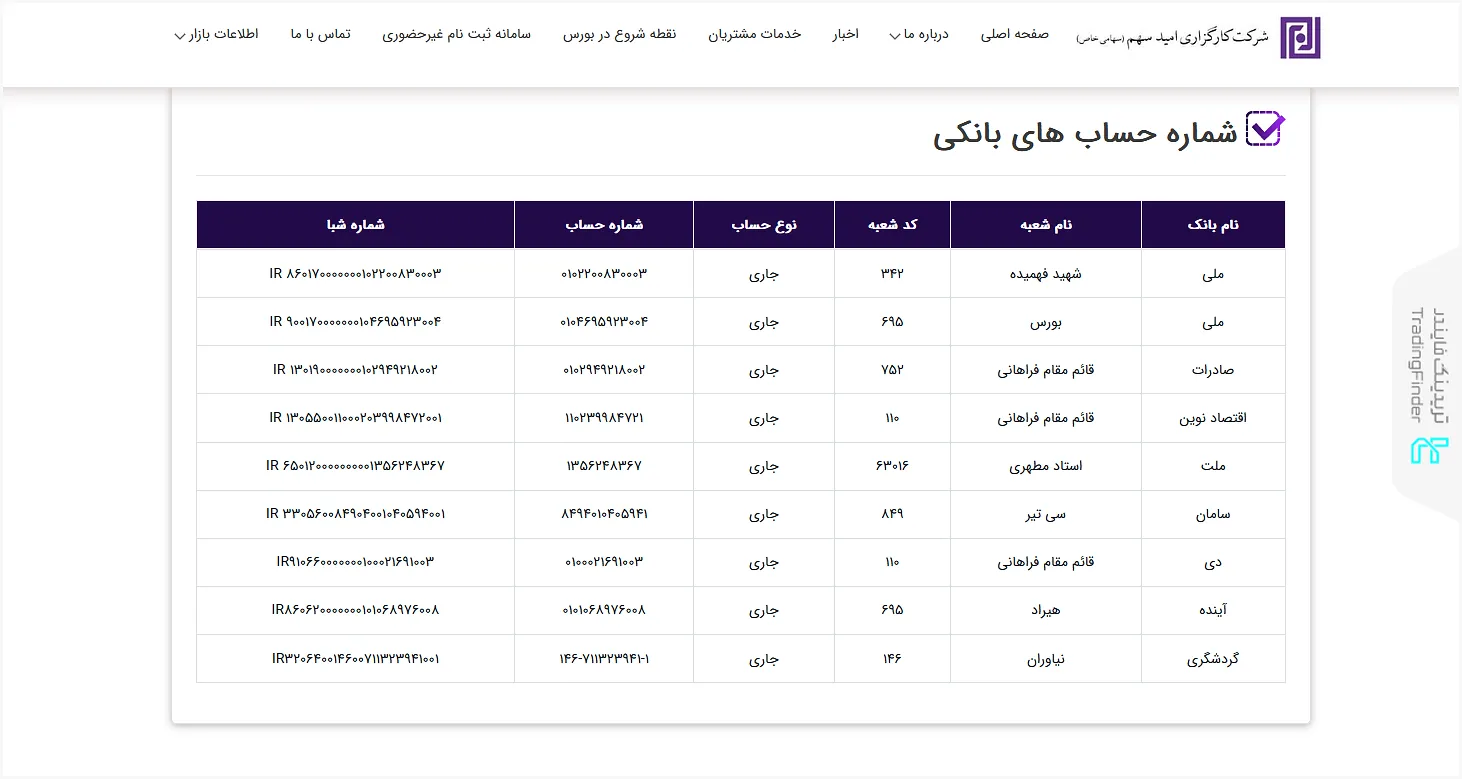Click branch code 146 of گردشگری bank
This screenshot has width=1462, height=779.
[893, 659]
